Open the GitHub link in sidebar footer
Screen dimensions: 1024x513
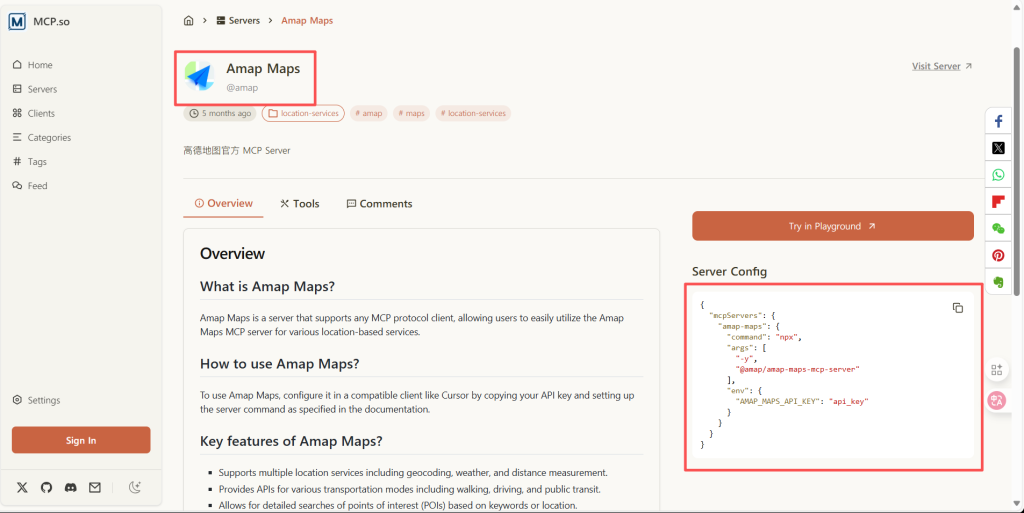tap(46, 487)
